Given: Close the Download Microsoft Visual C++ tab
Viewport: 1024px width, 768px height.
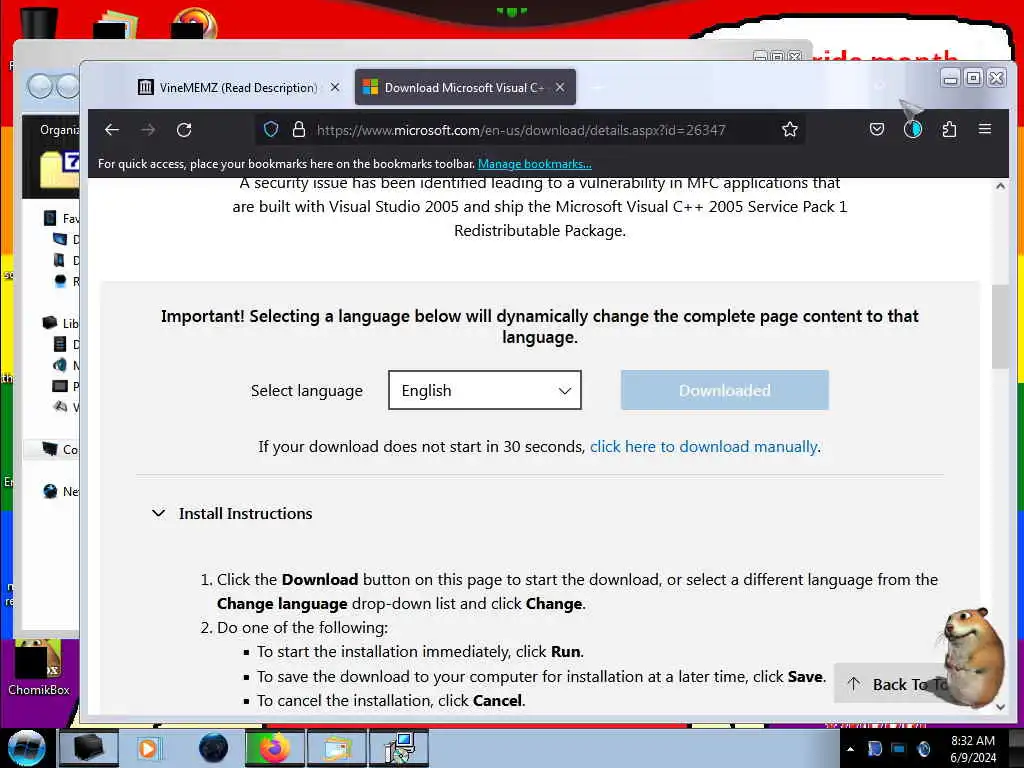Looking at the screenshot, I should click(560, 87).
